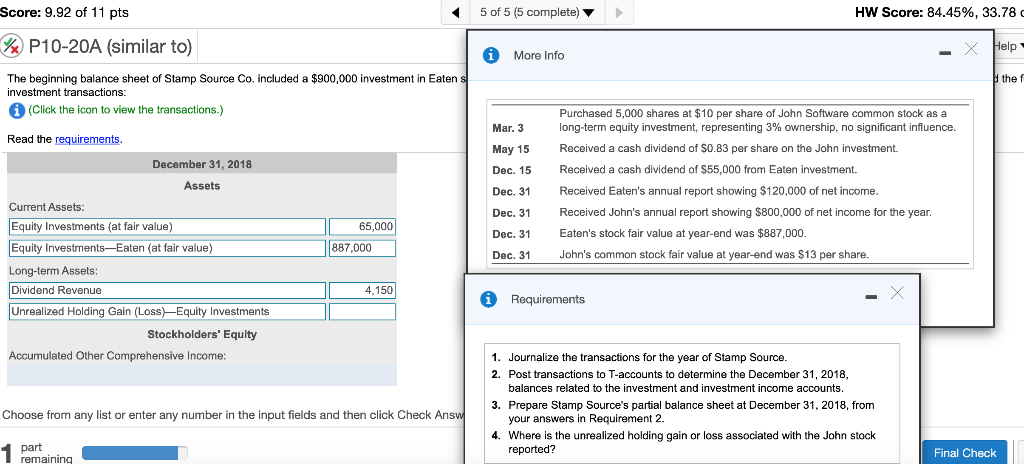Click the 'Score: 9.92 of 11 pts' text

(x=65, y=12)
